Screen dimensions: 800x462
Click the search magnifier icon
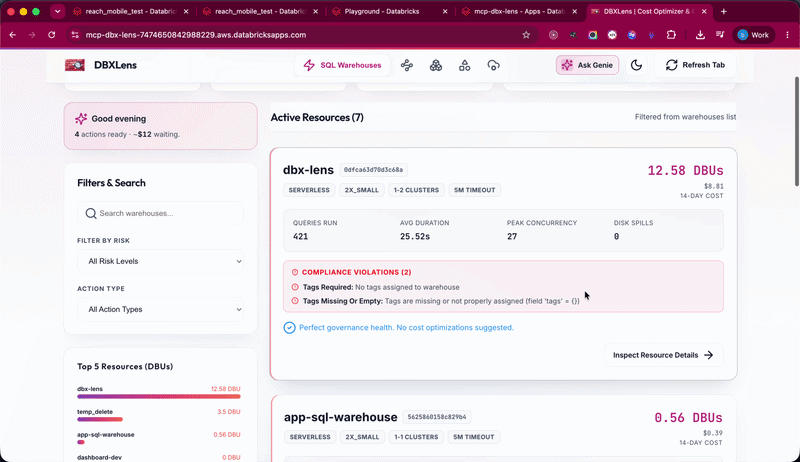click(x=91, y=213)
